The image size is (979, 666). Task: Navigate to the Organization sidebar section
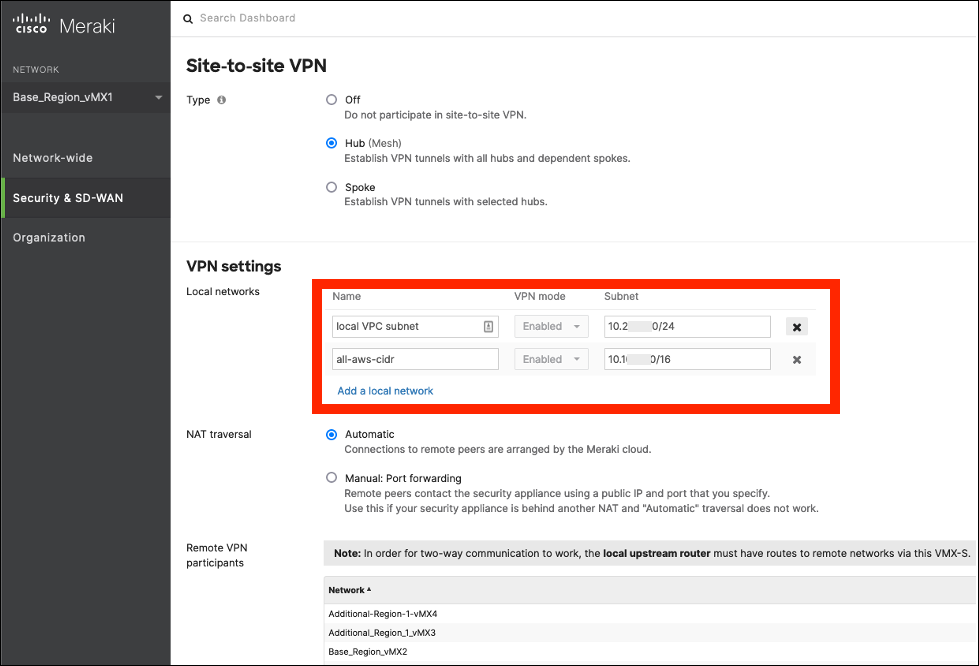click(x=48, y=237)
